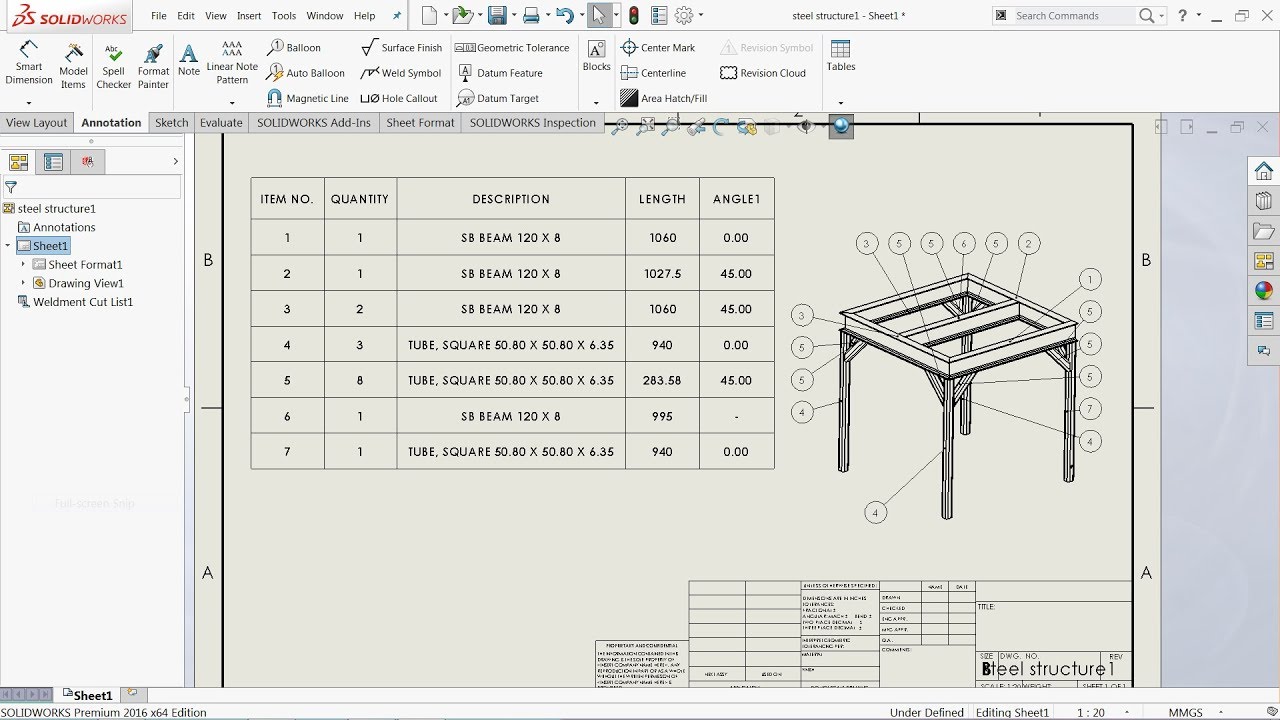Select the Centerline tool

655,72
